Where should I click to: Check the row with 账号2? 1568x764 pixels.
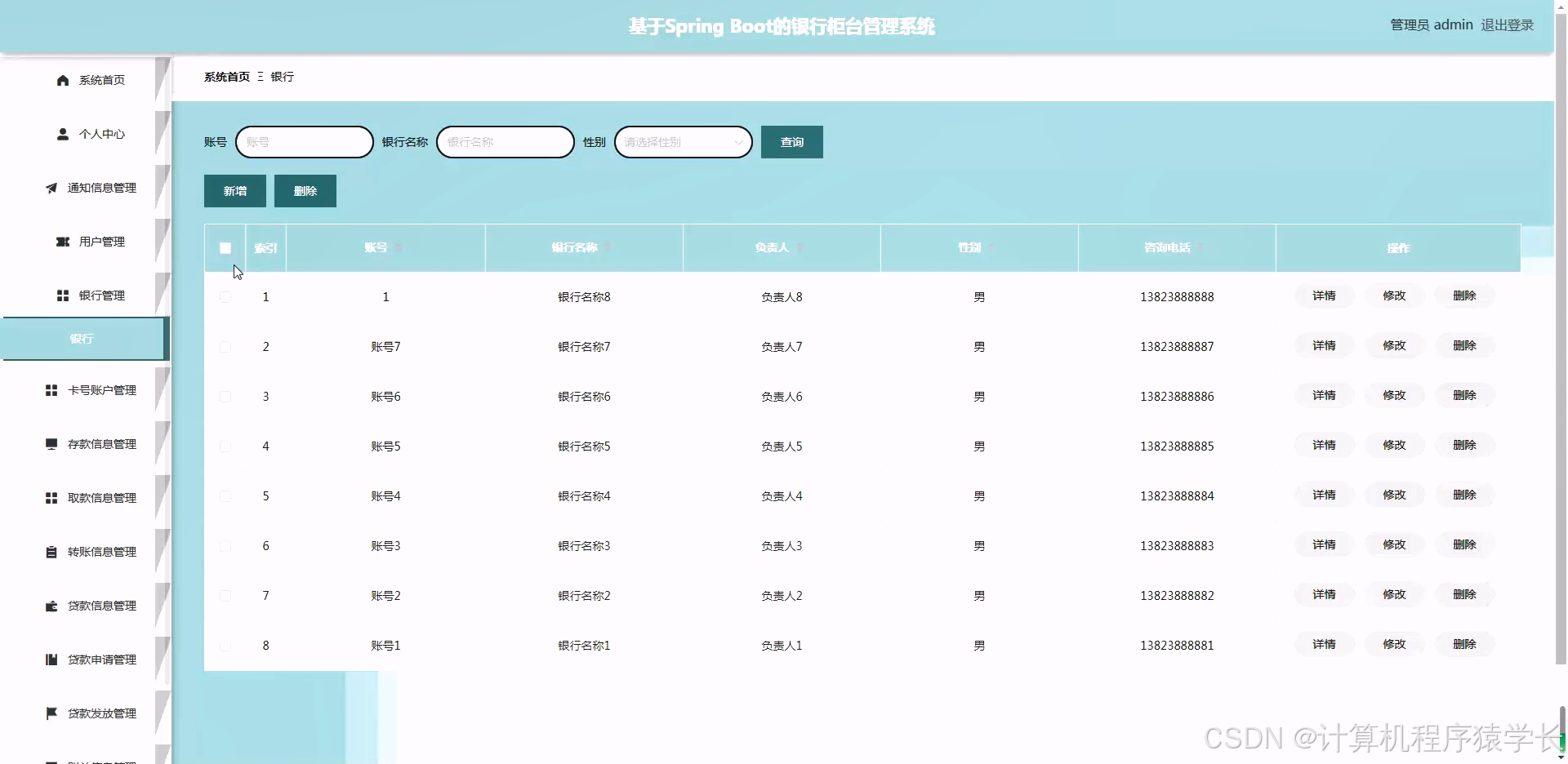pyautogui.click(x=225, y=596)
